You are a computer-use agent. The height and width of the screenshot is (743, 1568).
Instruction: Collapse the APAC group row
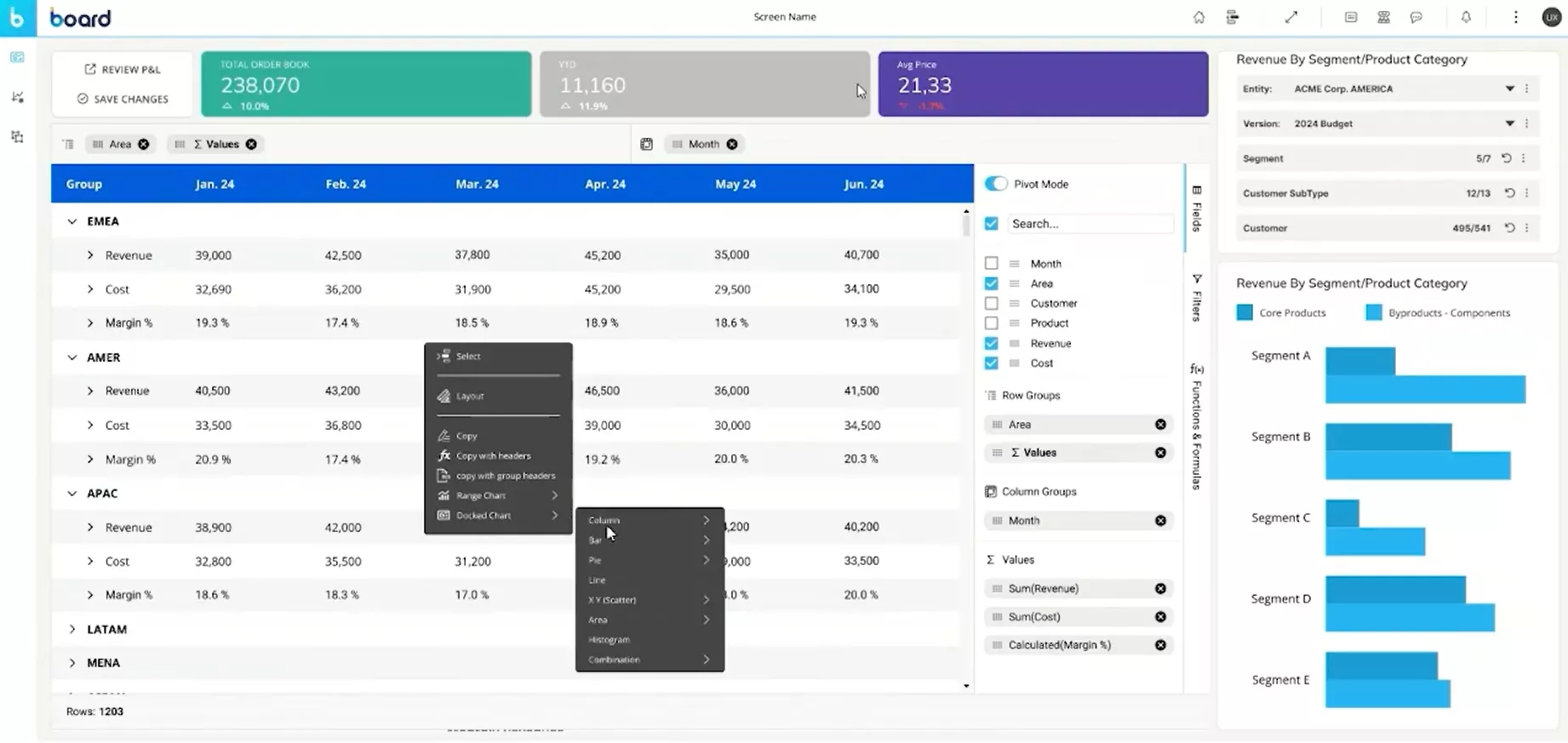[x=72, y=494]
